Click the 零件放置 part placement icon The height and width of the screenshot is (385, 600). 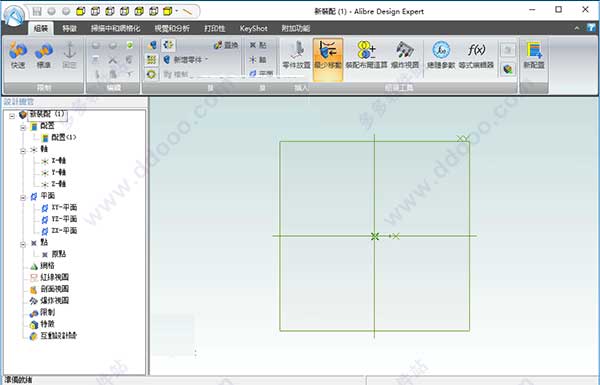point(296,55)
